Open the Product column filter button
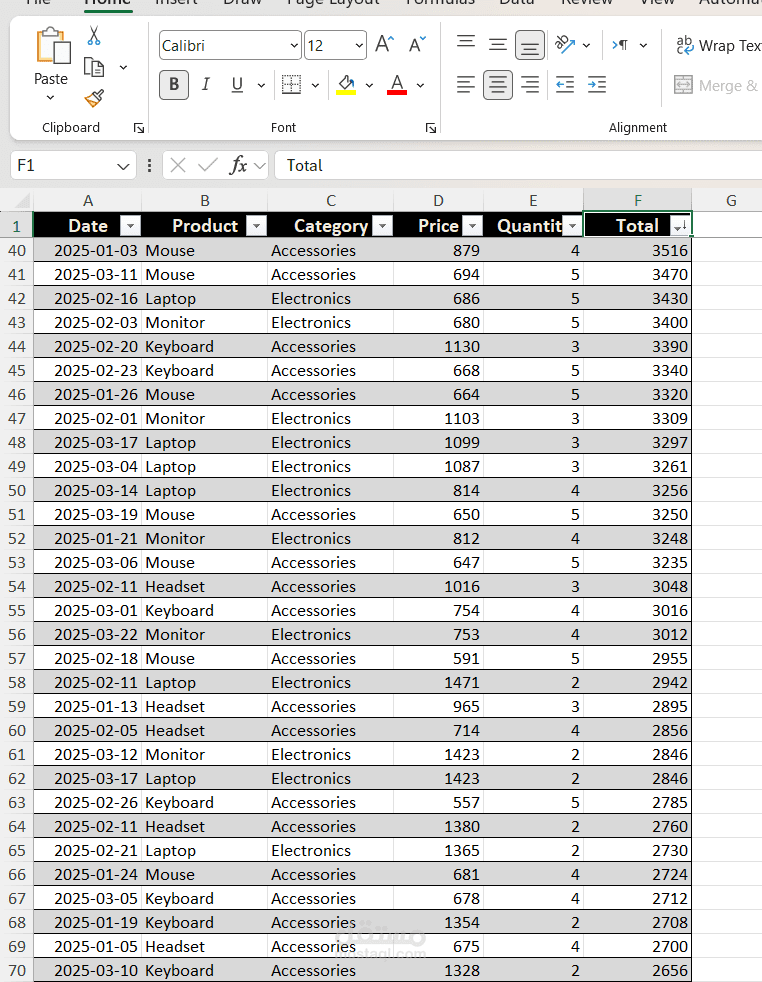This screenshot has height=982, width=762. [257, 225]
